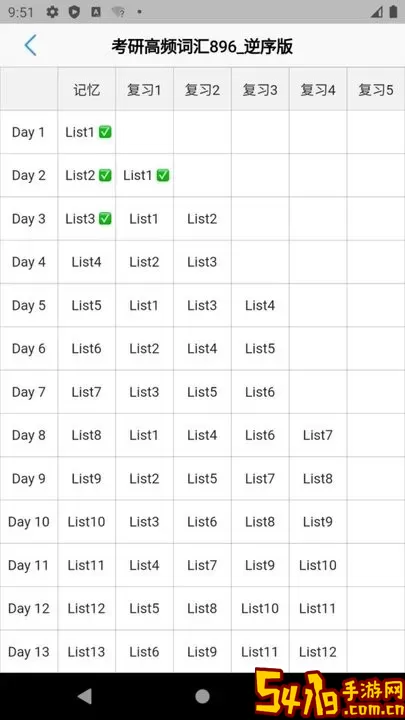Image resolution: width=405 pixels, height=720 pixels.
Task: Tap the shield icon in status bar
Action: [x=74, y=12]
